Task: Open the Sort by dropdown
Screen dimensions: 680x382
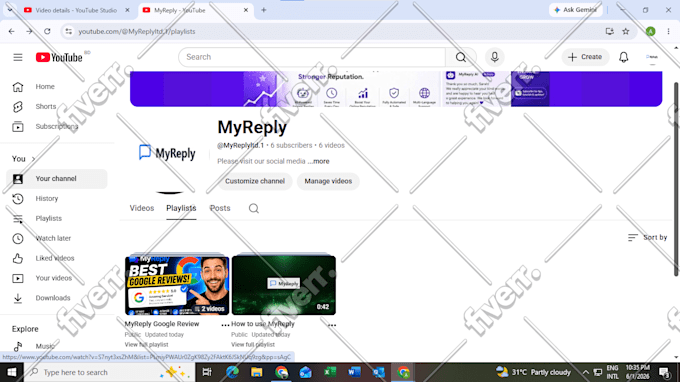Action: (x=647, y=238)
